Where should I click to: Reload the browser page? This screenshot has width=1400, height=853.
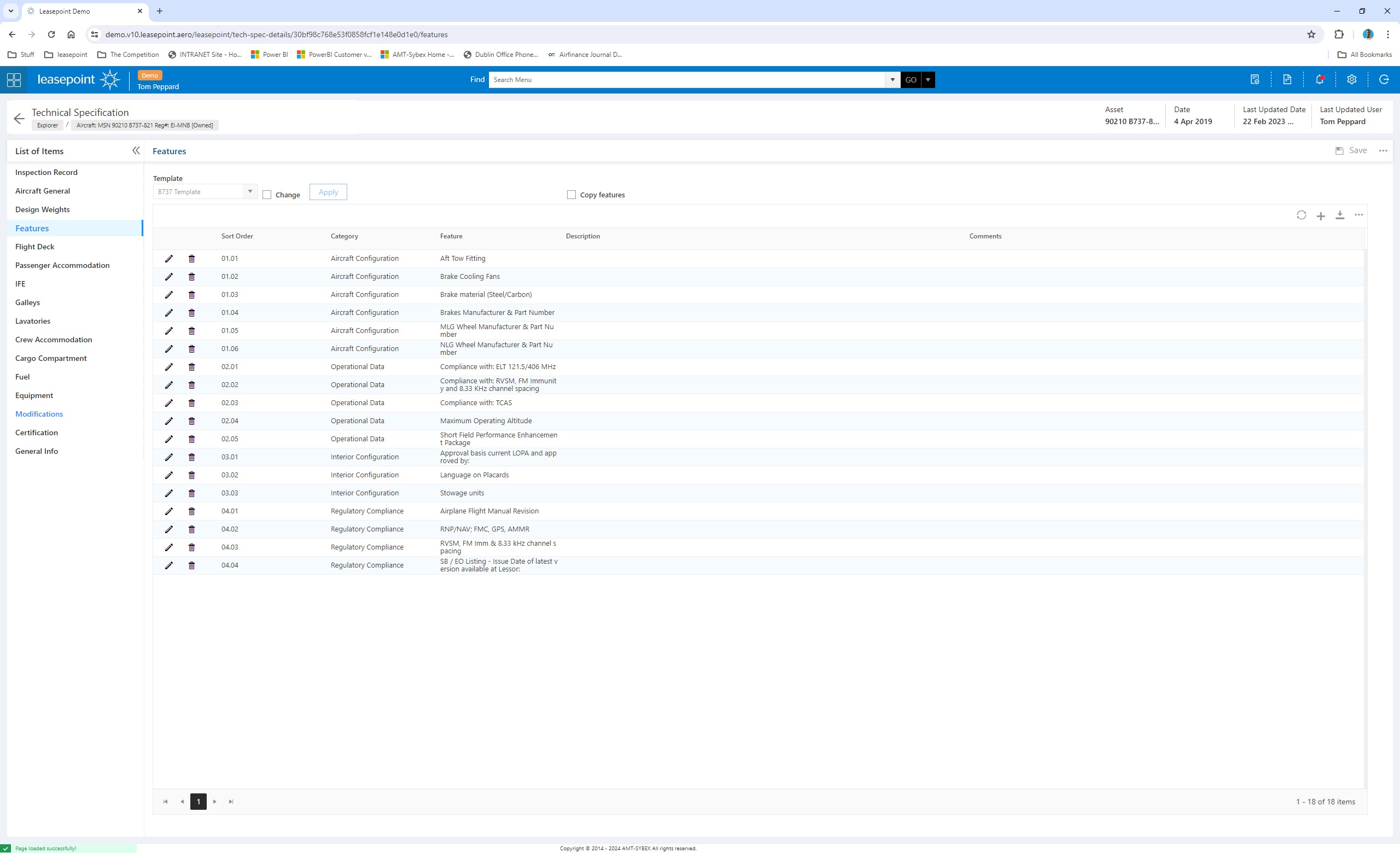tap(51, 34)
